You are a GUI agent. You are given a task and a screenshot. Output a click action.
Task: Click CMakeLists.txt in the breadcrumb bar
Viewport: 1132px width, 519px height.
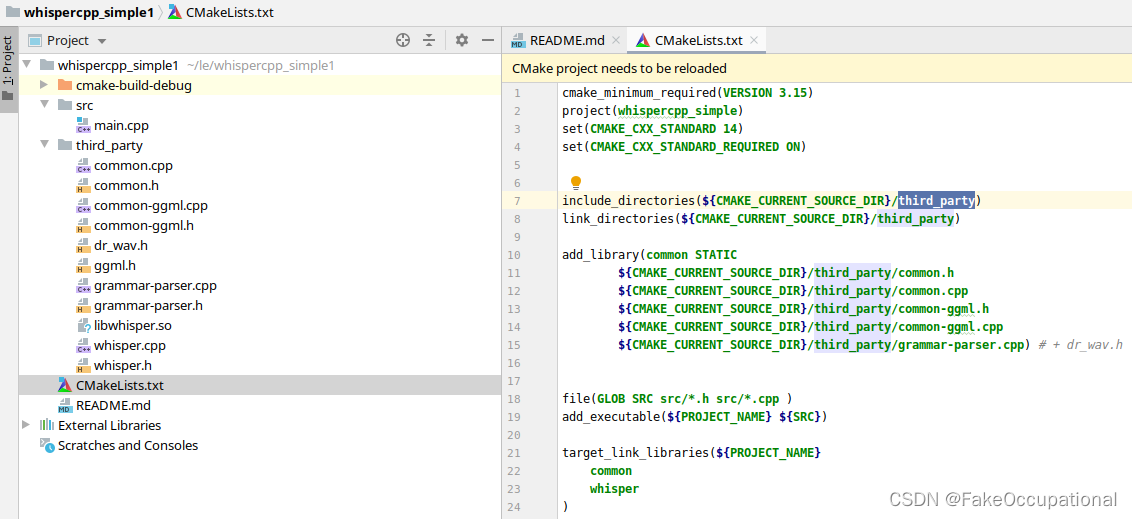tap(230, 12)
